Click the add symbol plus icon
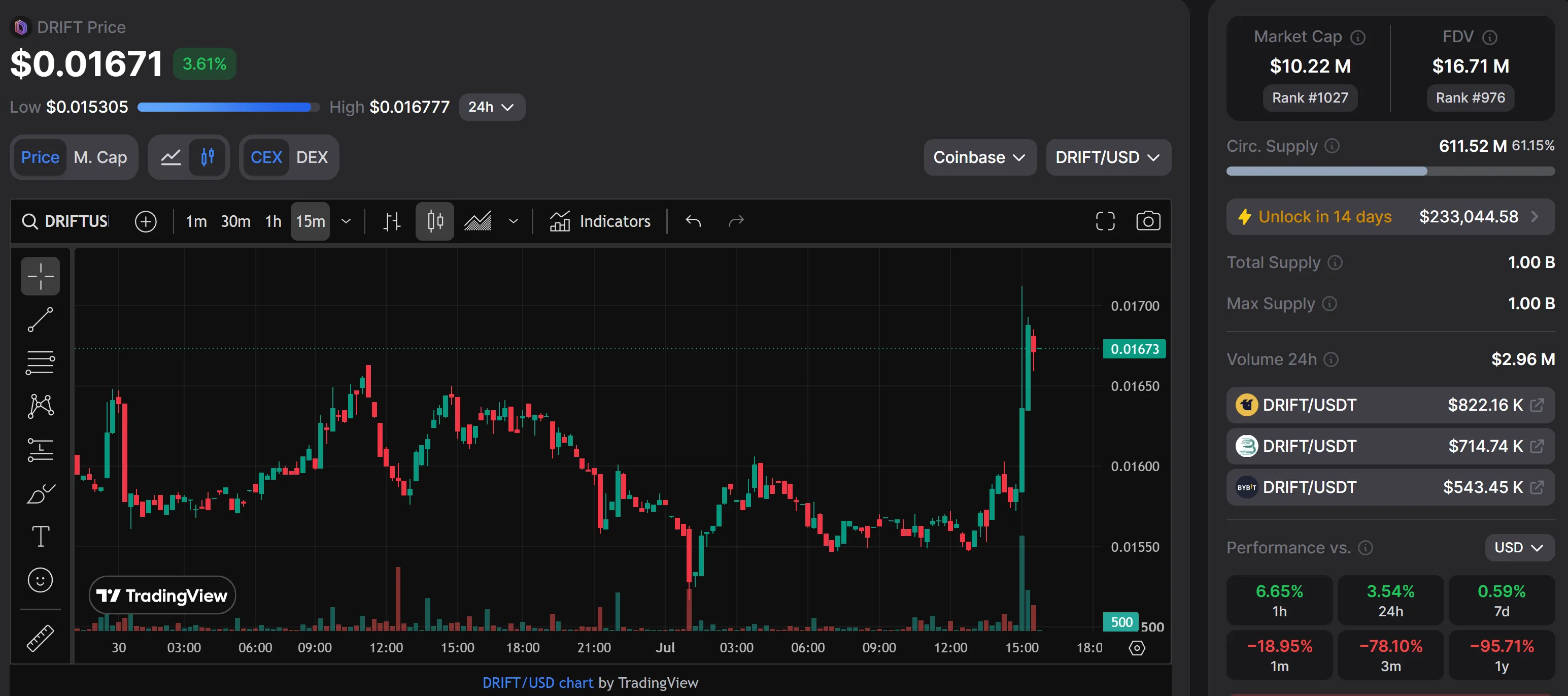Viewport: 1568px width, 696px height. coord(146,221)
